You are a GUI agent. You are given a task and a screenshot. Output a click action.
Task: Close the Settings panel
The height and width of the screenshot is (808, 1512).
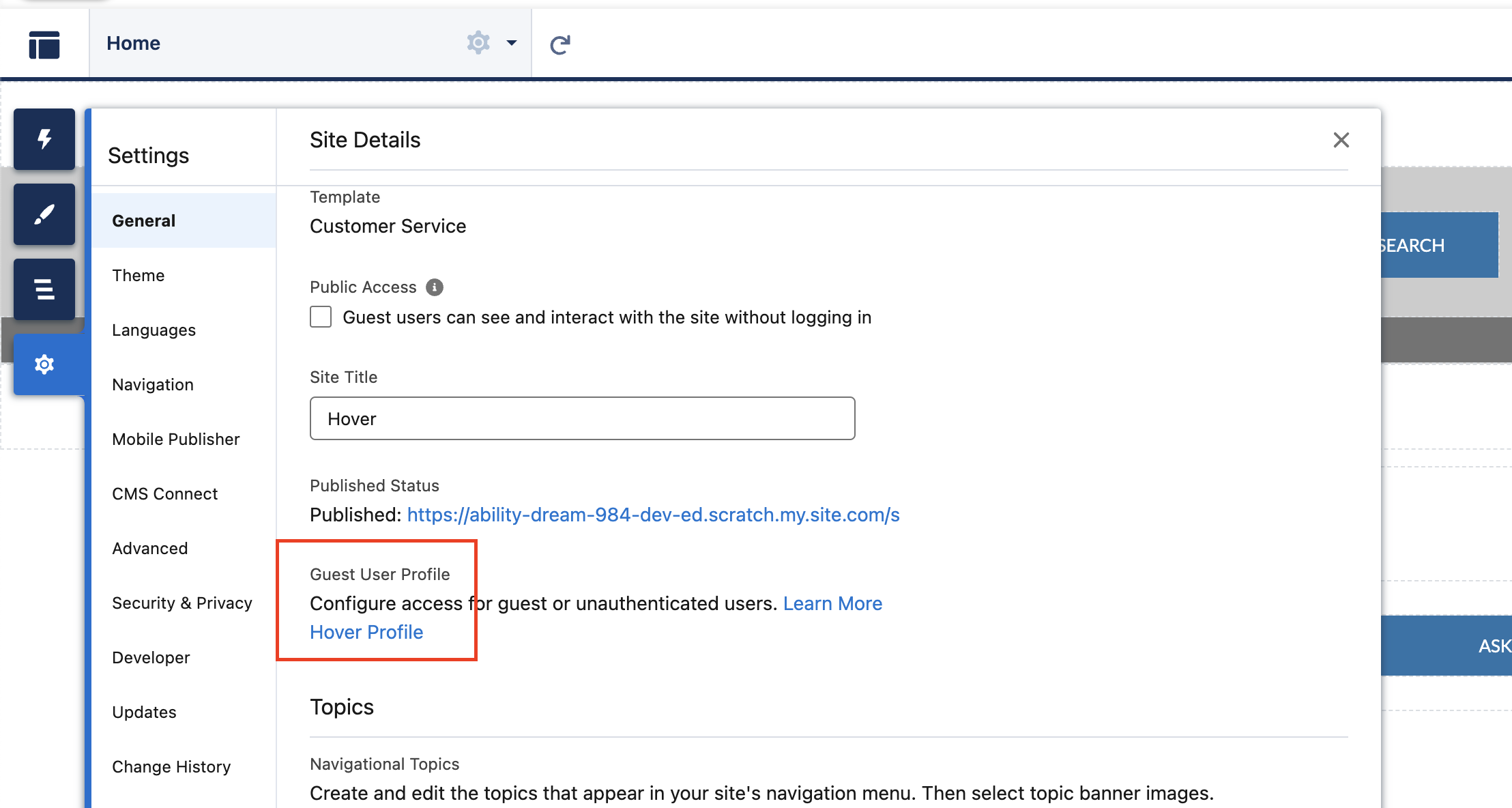[1341, 140]
